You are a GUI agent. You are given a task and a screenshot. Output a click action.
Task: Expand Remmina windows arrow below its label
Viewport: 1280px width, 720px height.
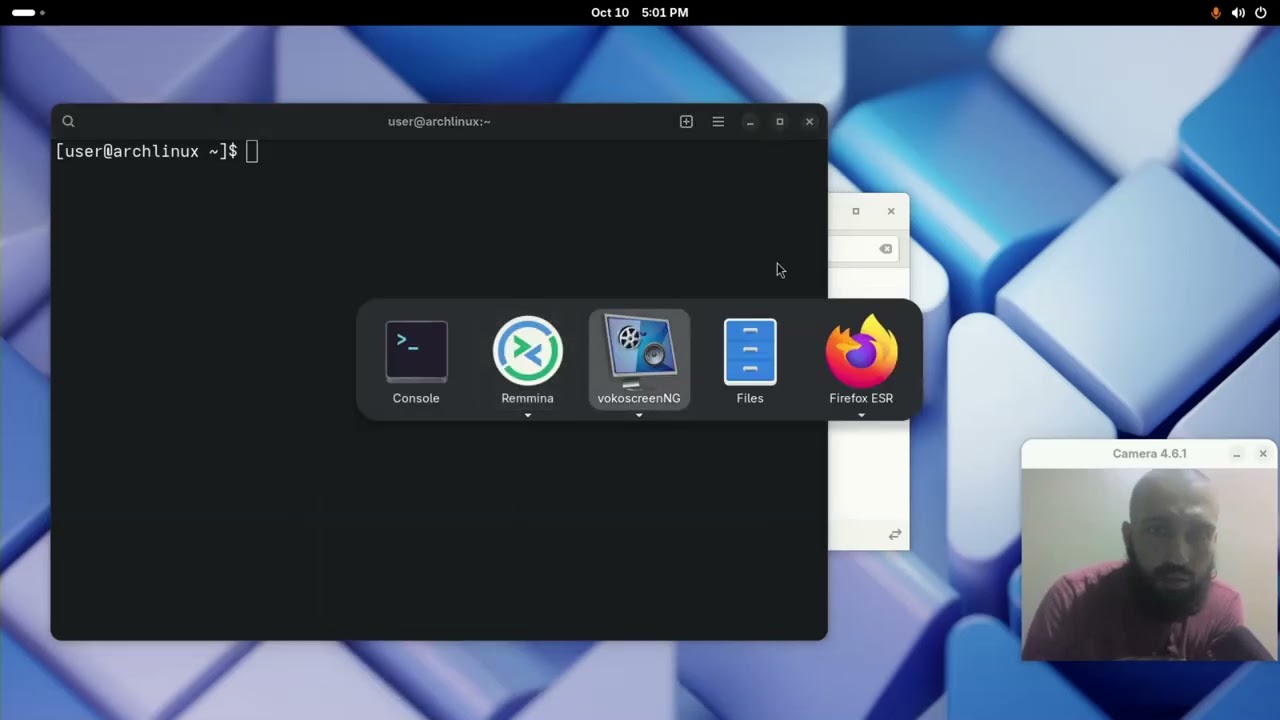[x=528, y=416]
